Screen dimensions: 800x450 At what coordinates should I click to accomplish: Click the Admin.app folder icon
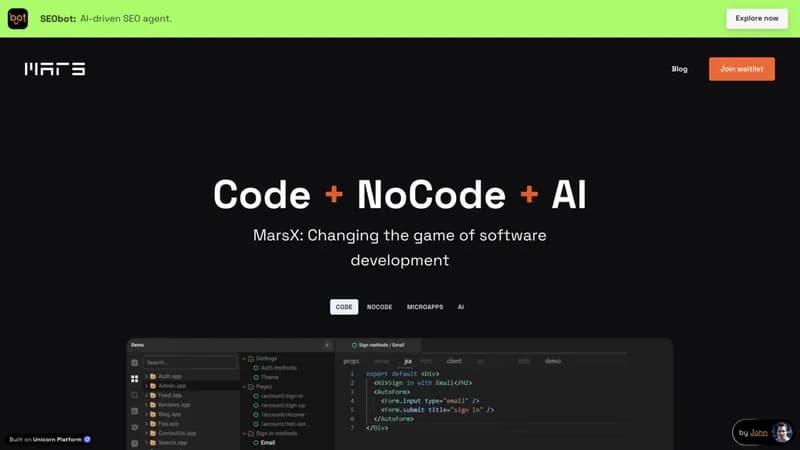pos(153,386)
